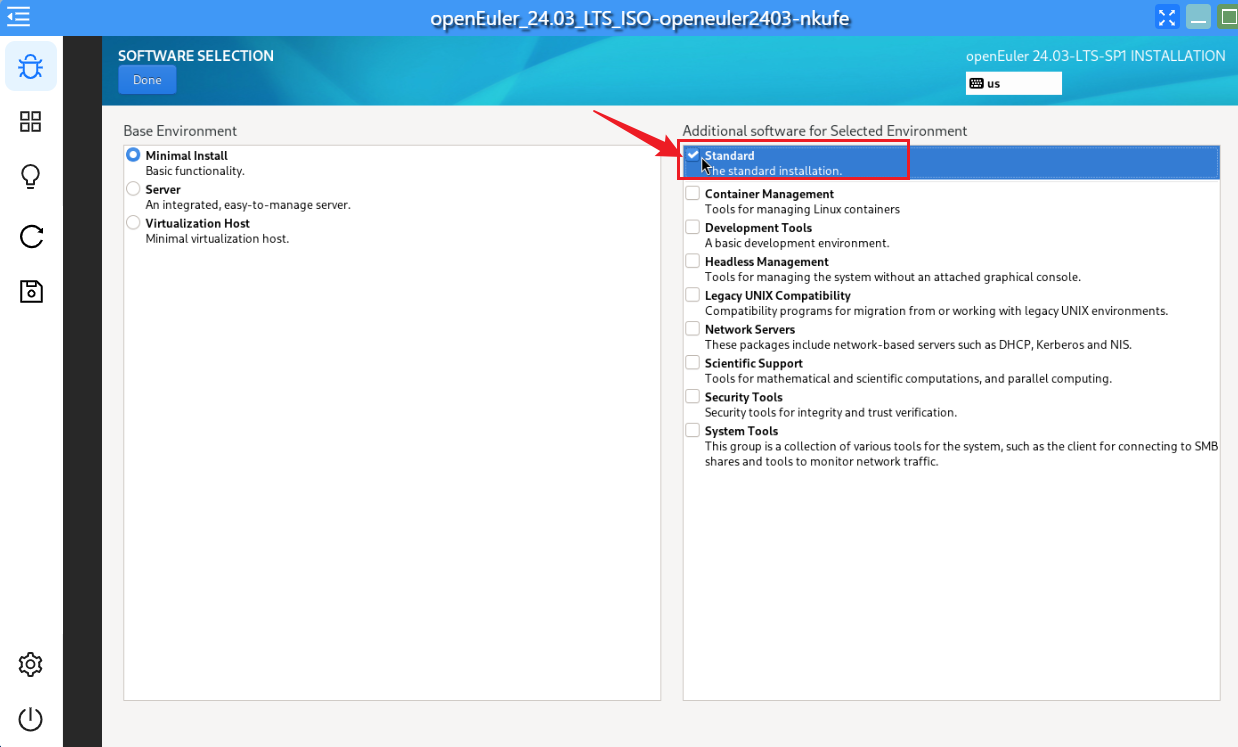The width and height of the screenshot is (1238, 747).
Task: Check Container Management checkbox
Action: (692, 193)
